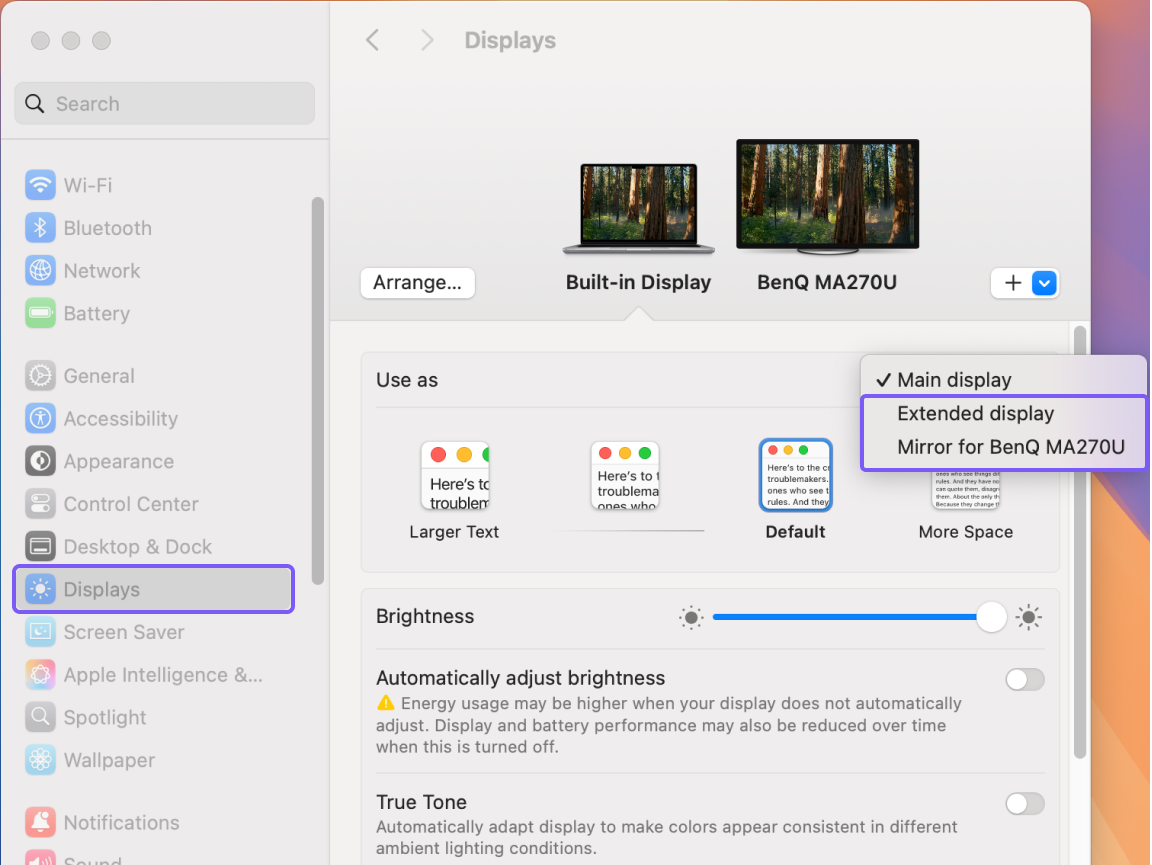Open the Notifications bell icon
The image size is (1152, 865).
coord(40,822)
